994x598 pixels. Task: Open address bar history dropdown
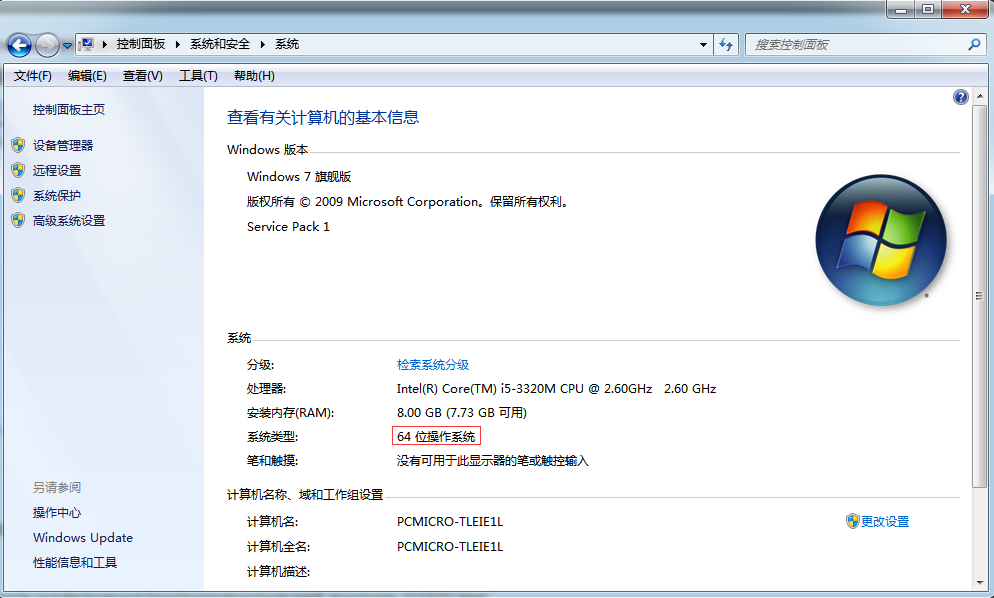click(703, 44)
